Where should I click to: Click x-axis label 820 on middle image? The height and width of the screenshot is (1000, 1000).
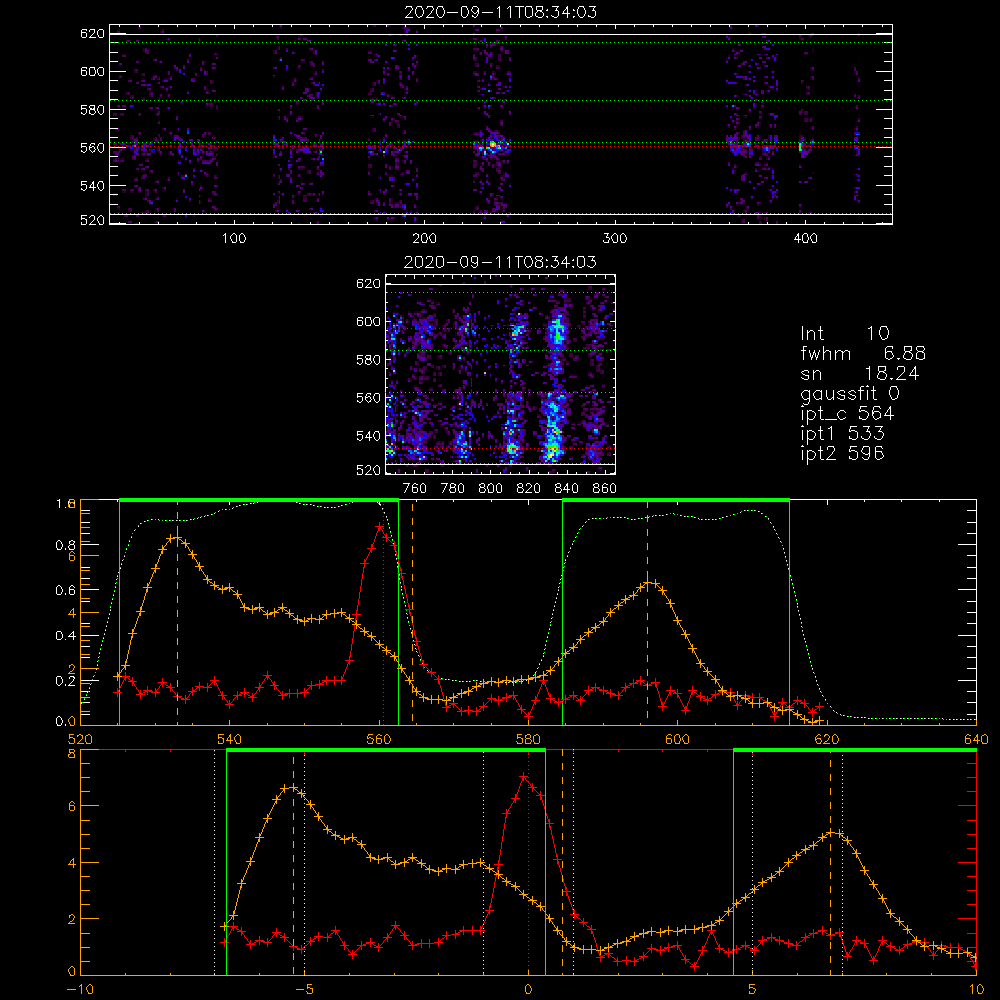click(529, 489)
